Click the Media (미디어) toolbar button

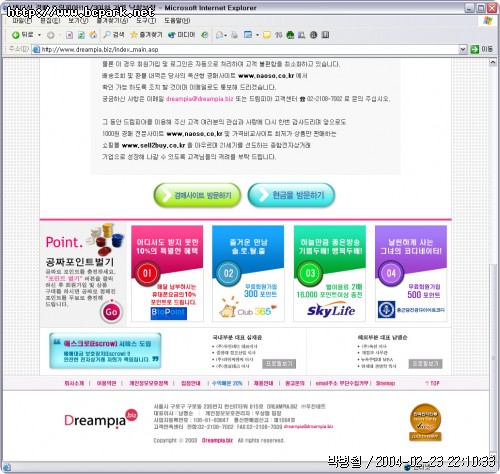pyautogui.click(x=182, y=35)
